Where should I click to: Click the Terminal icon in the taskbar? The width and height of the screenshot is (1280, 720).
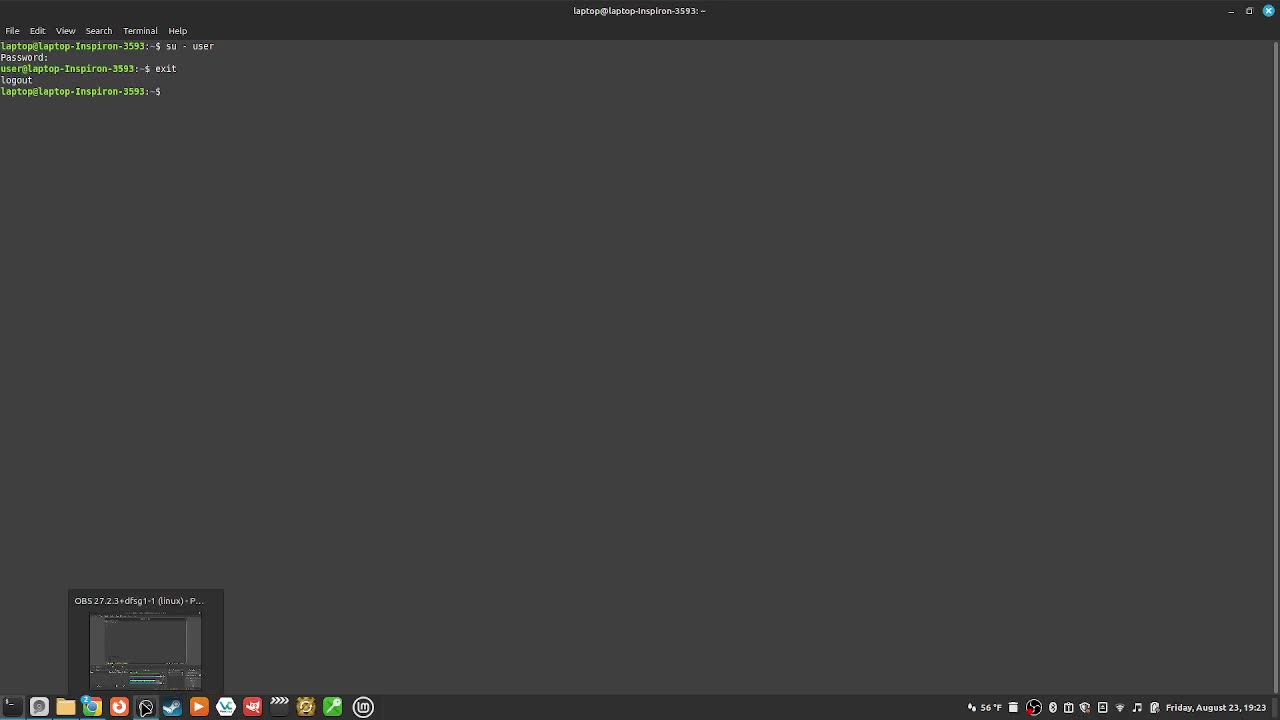pyautogui.click(x=12, y=707)
